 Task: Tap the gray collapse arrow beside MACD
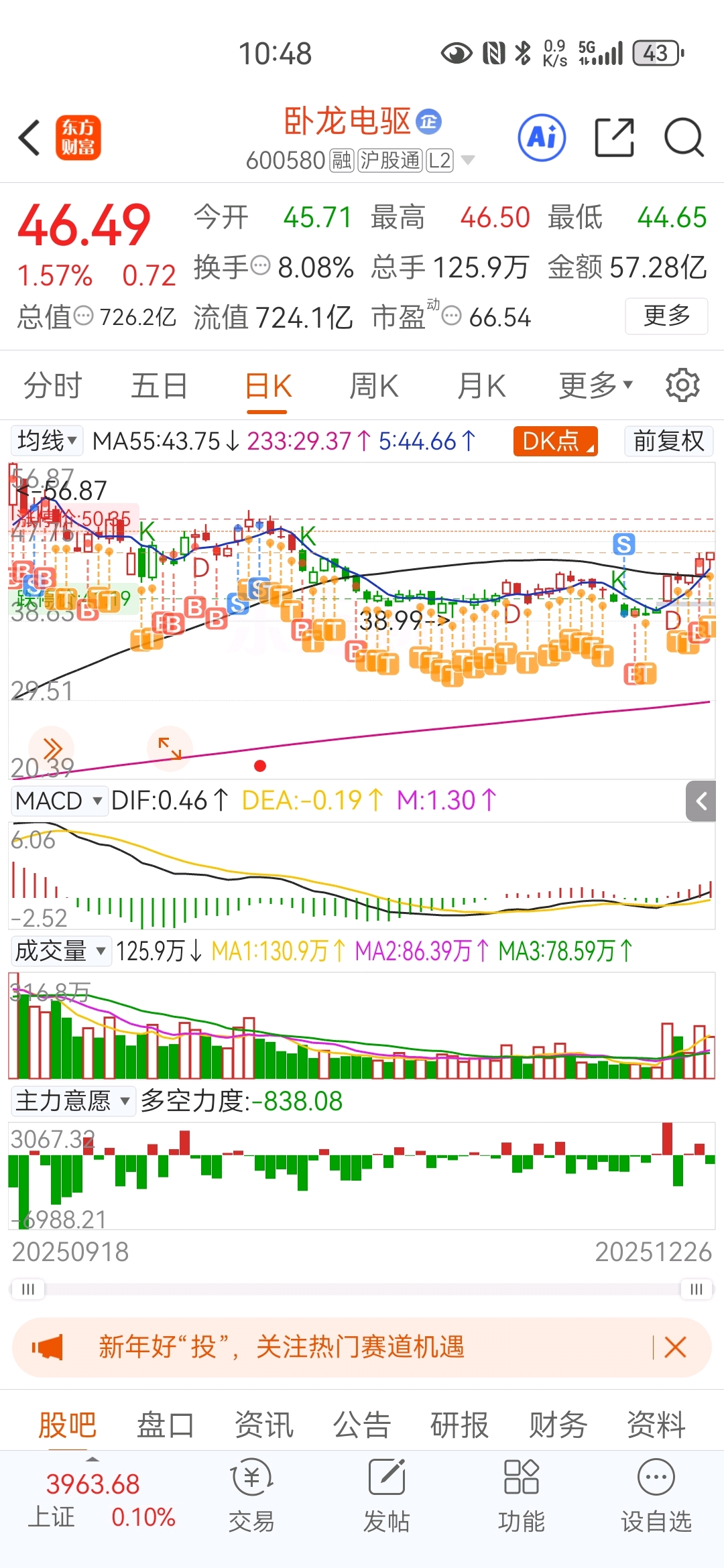[x=701, y=801]
